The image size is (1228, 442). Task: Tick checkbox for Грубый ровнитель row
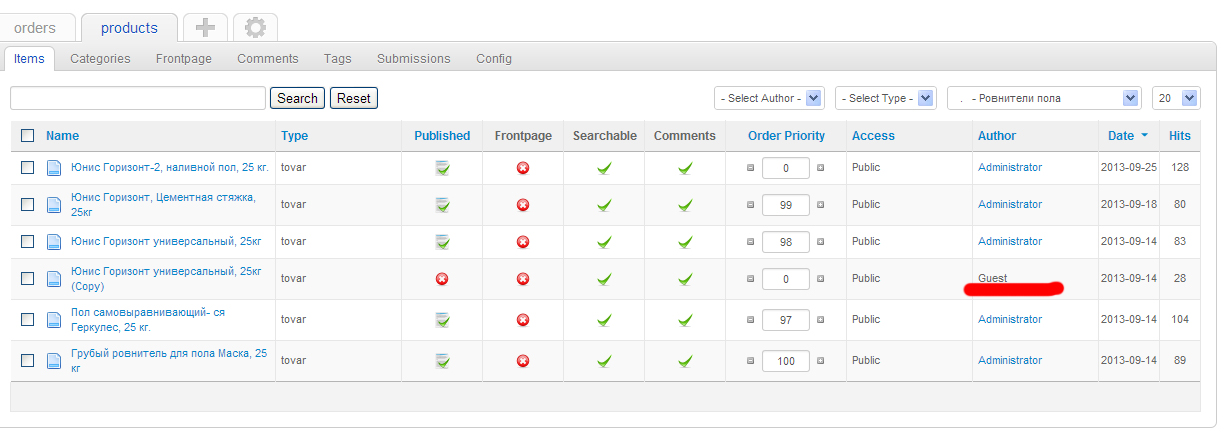(28, 361)
